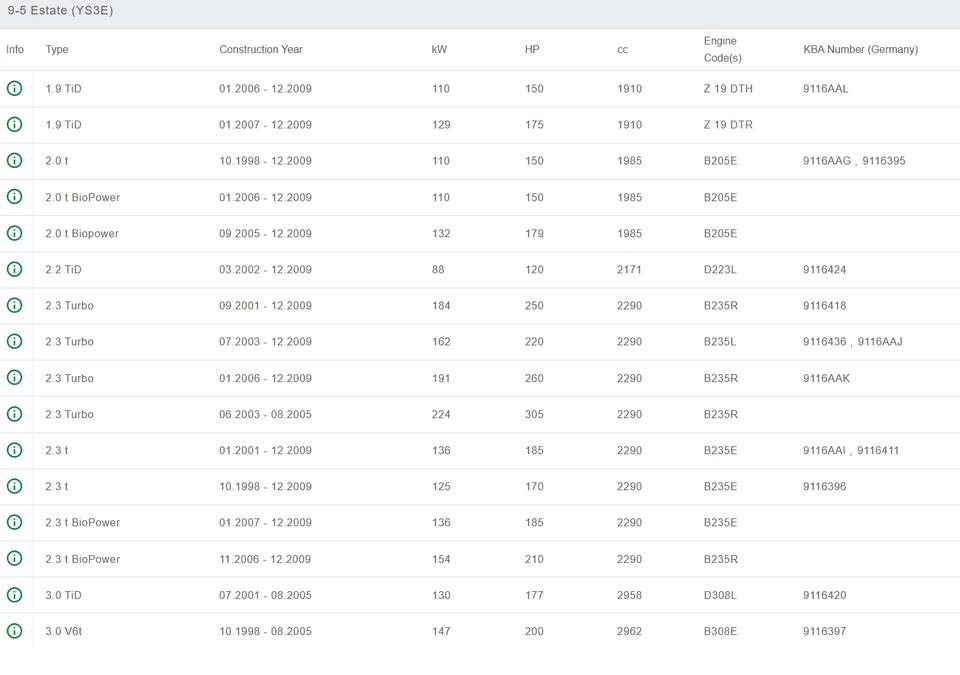This screenshot has width=960, height=675.
Task: Select the 2958 cc value
Action: (629, 595)
